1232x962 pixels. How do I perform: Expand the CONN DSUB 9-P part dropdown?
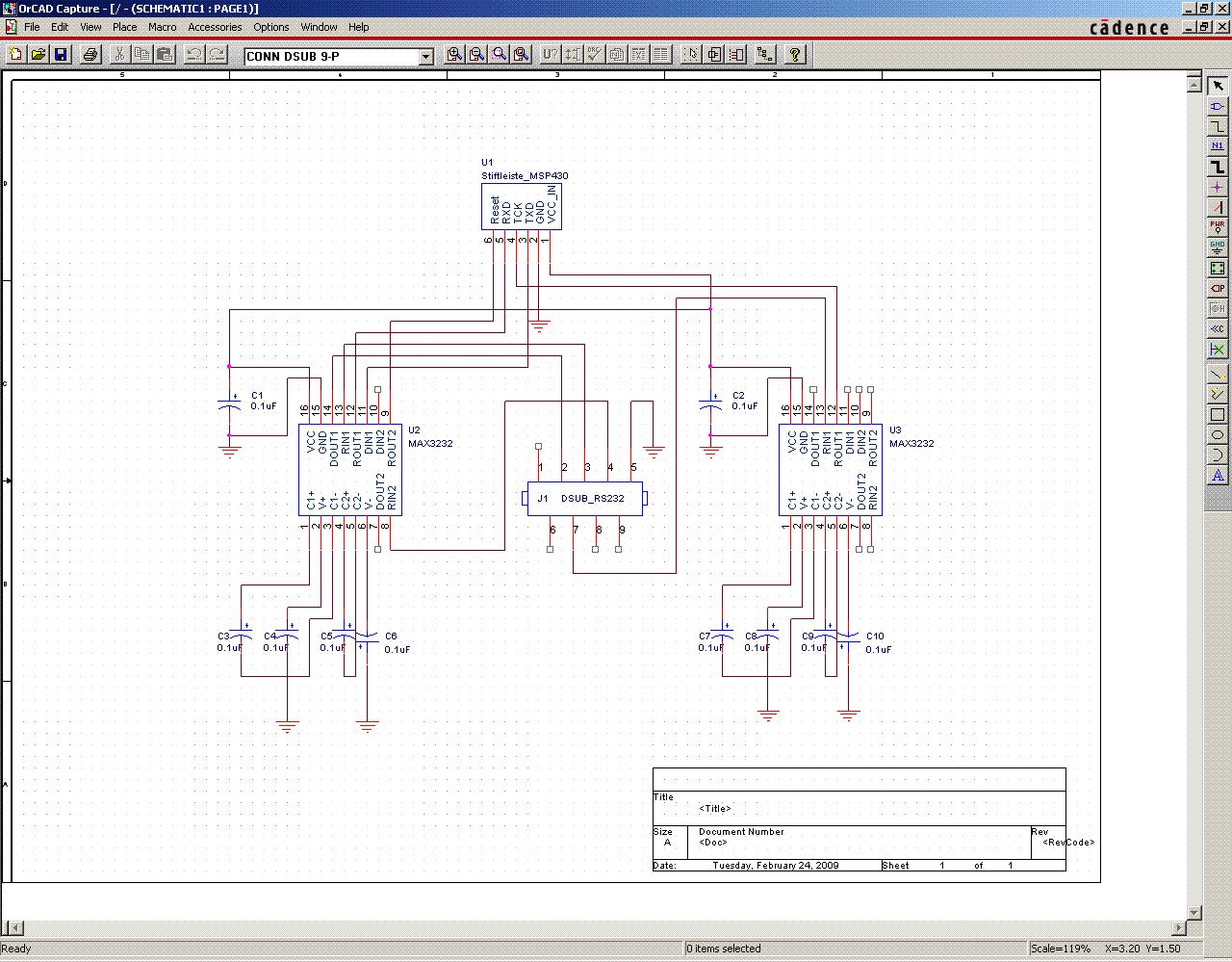tap(425, 57)
